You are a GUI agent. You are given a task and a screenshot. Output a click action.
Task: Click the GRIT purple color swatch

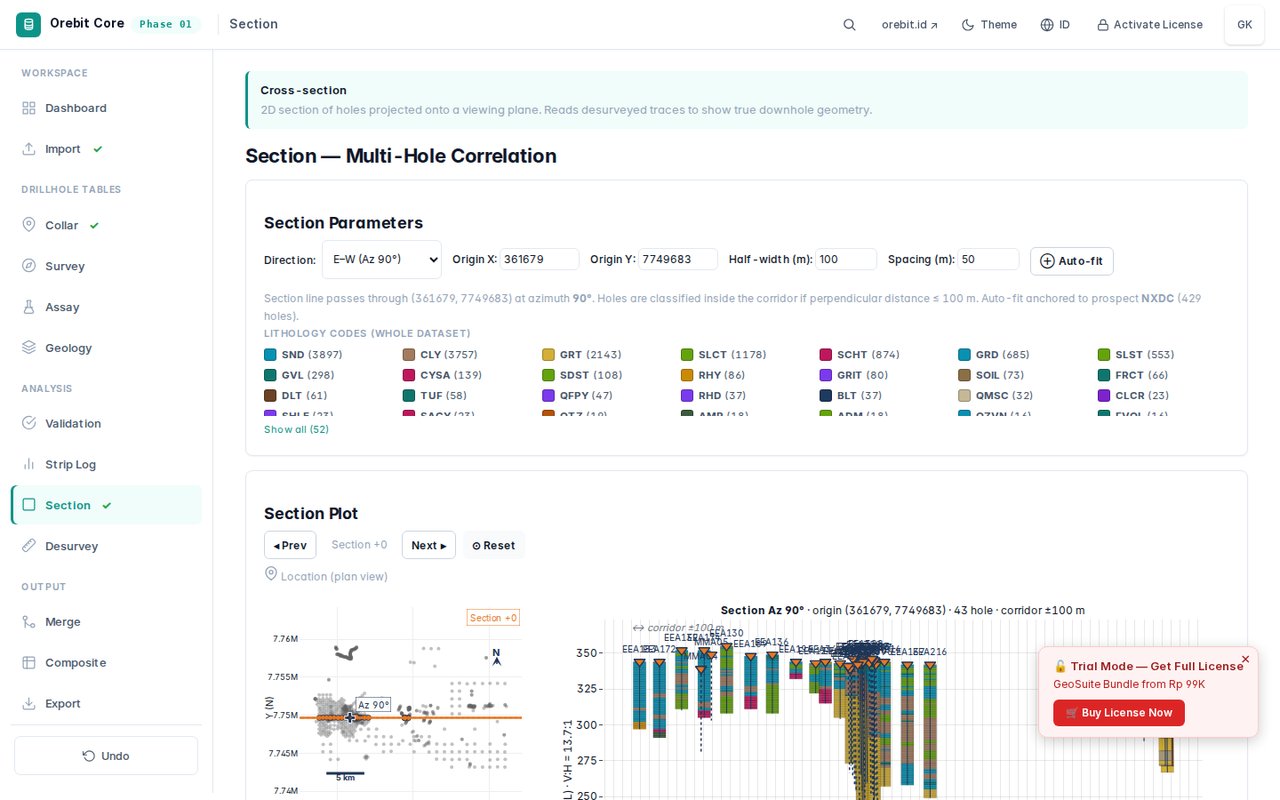(826, 375)
